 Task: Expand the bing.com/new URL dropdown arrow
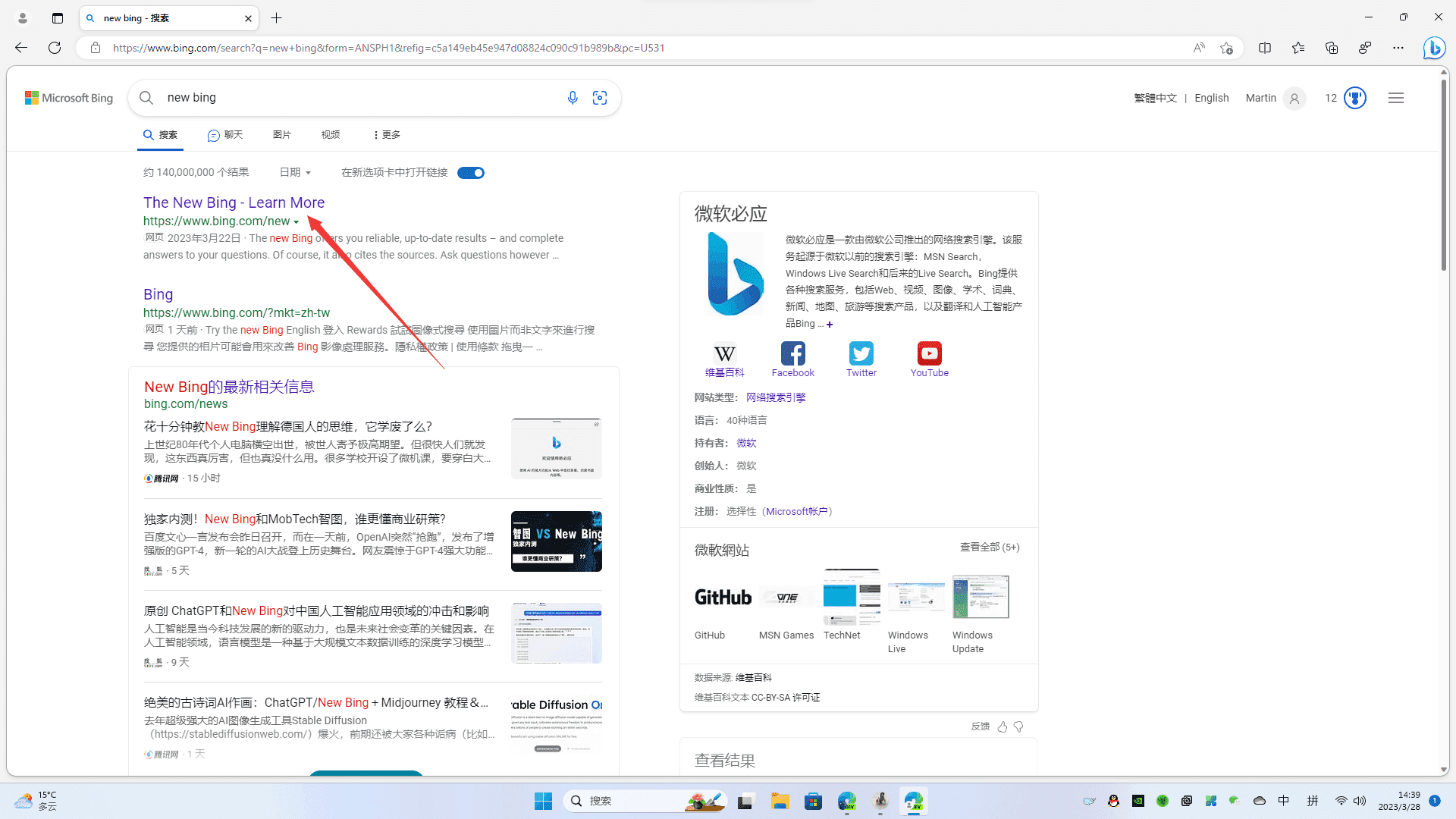[x=296, y=222]
